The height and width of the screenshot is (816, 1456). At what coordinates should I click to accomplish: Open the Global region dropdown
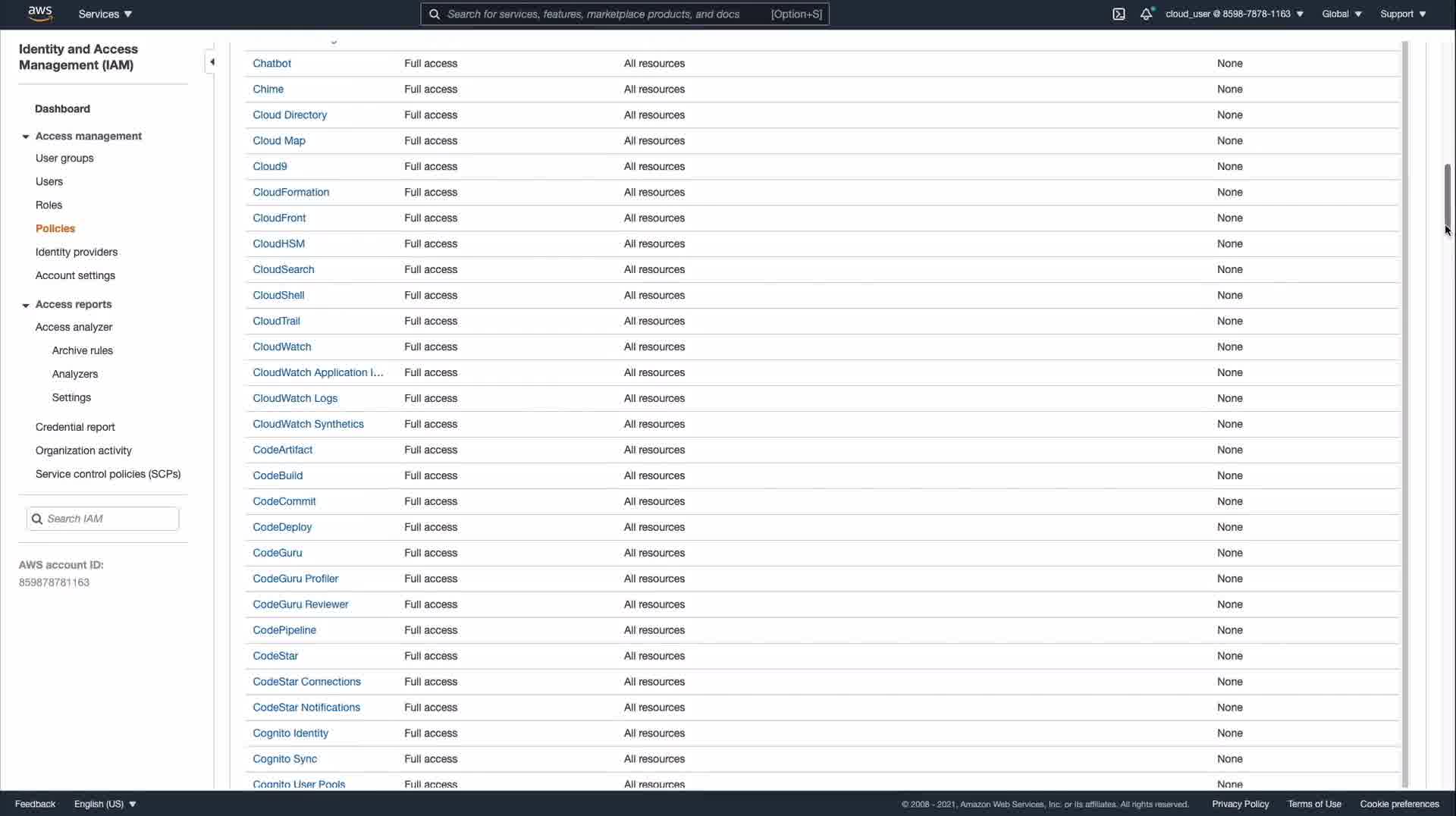(1341, 14)
